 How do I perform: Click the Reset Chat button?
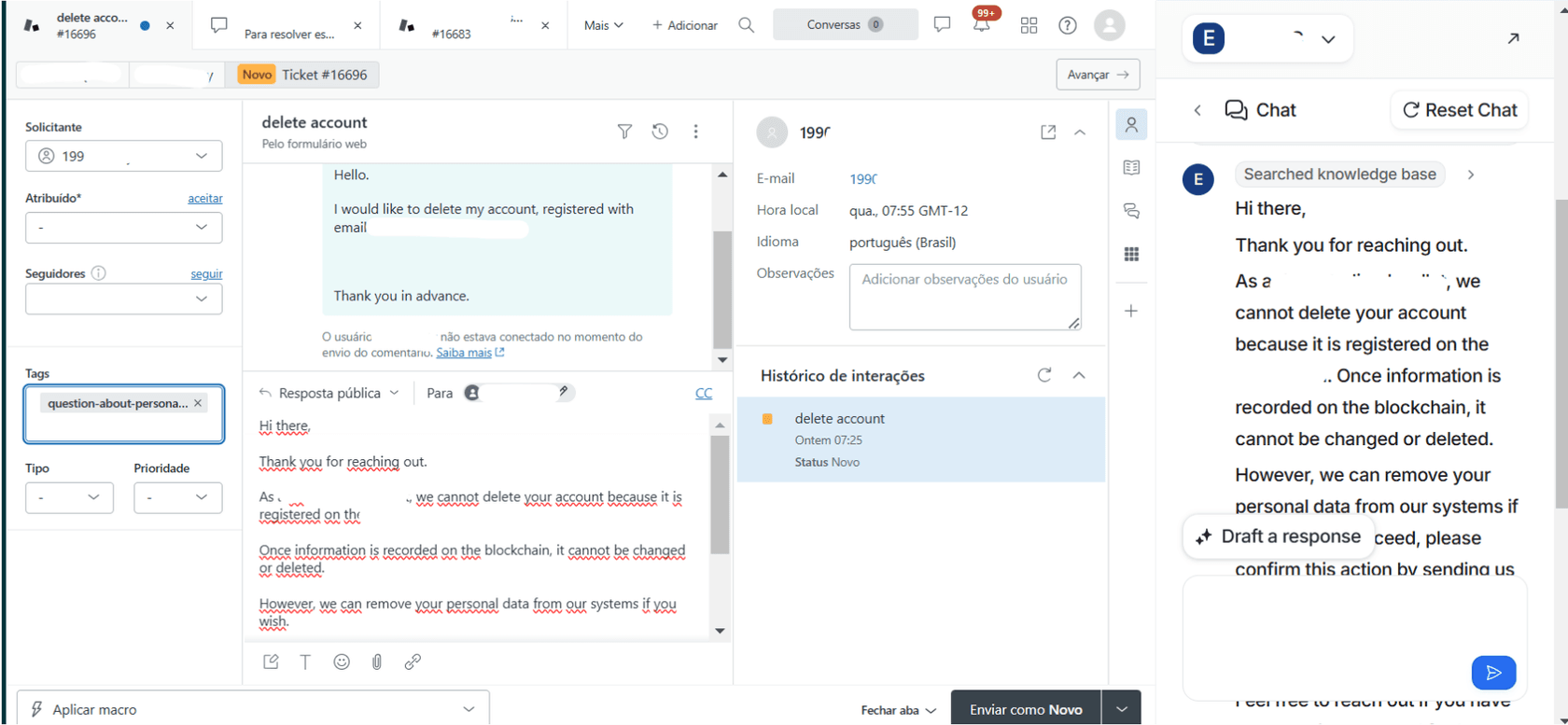point(1459,110)
